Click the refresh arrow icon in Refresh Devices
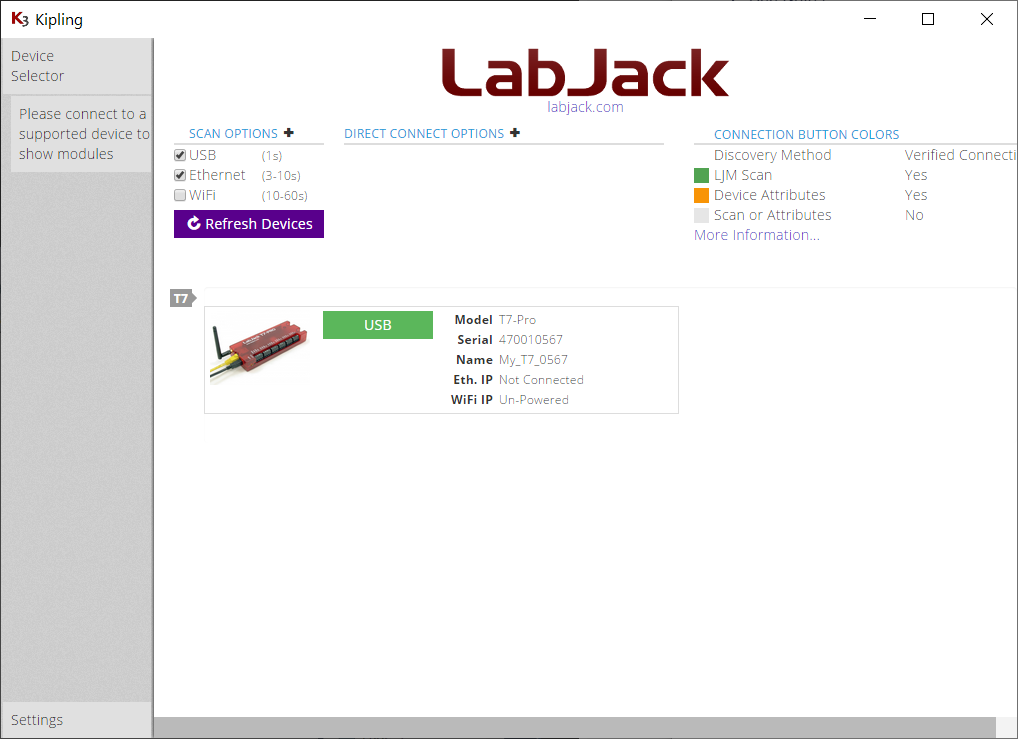This screenshot has height=739, width=1018. (194, 224)
